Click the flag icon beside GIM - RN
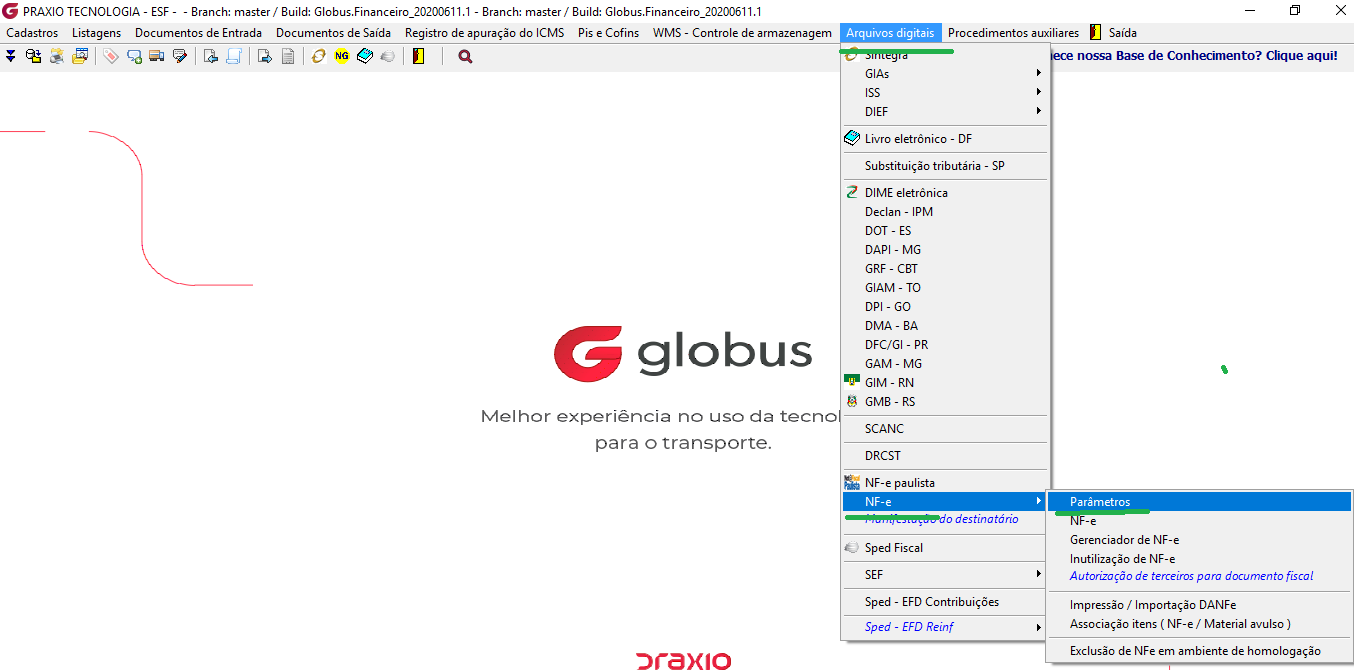This screenshot has height=670, width=1354. click(852, 382)
